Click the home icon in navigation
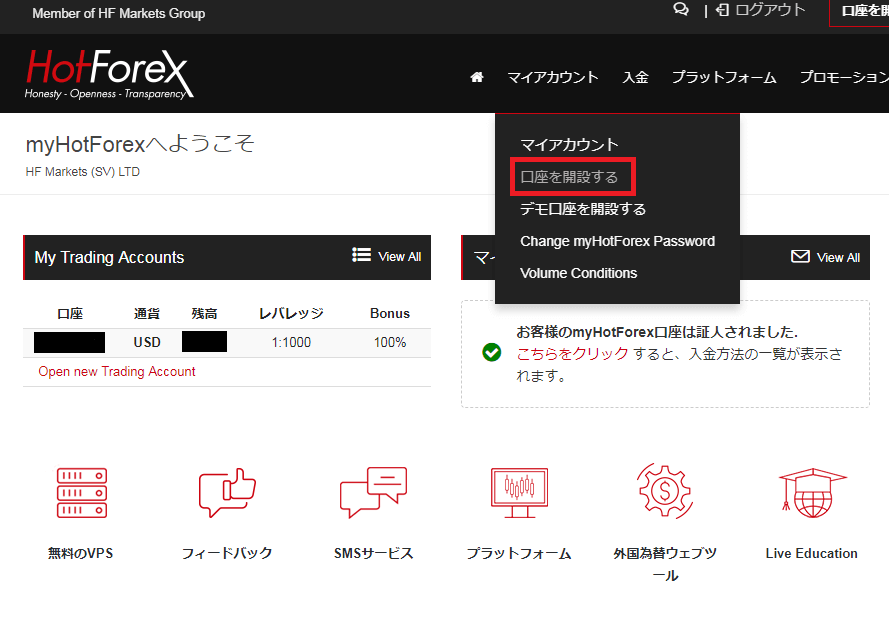 477,77
